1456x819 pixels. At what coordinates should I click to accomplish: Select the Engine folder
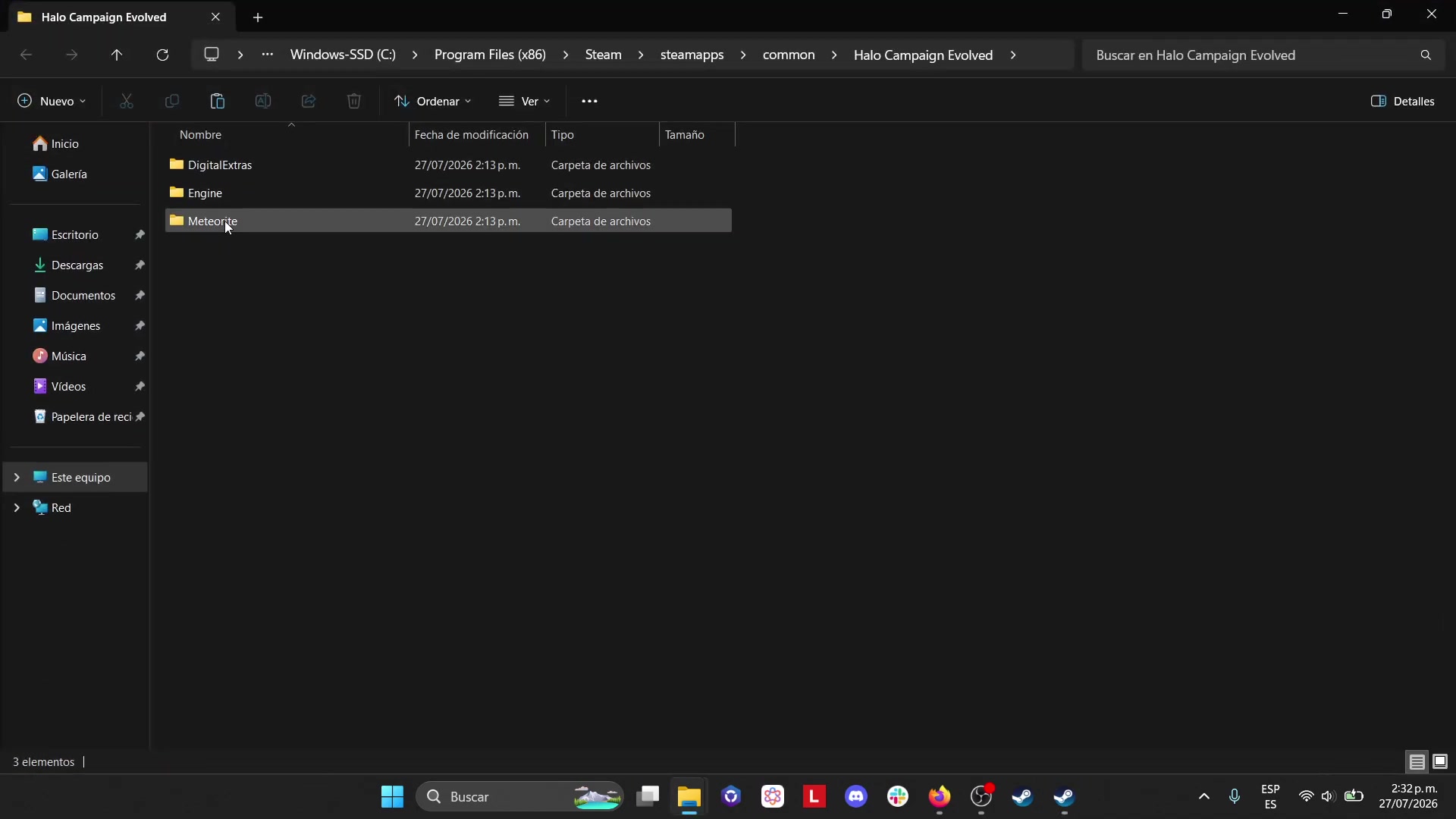point(448,193)
